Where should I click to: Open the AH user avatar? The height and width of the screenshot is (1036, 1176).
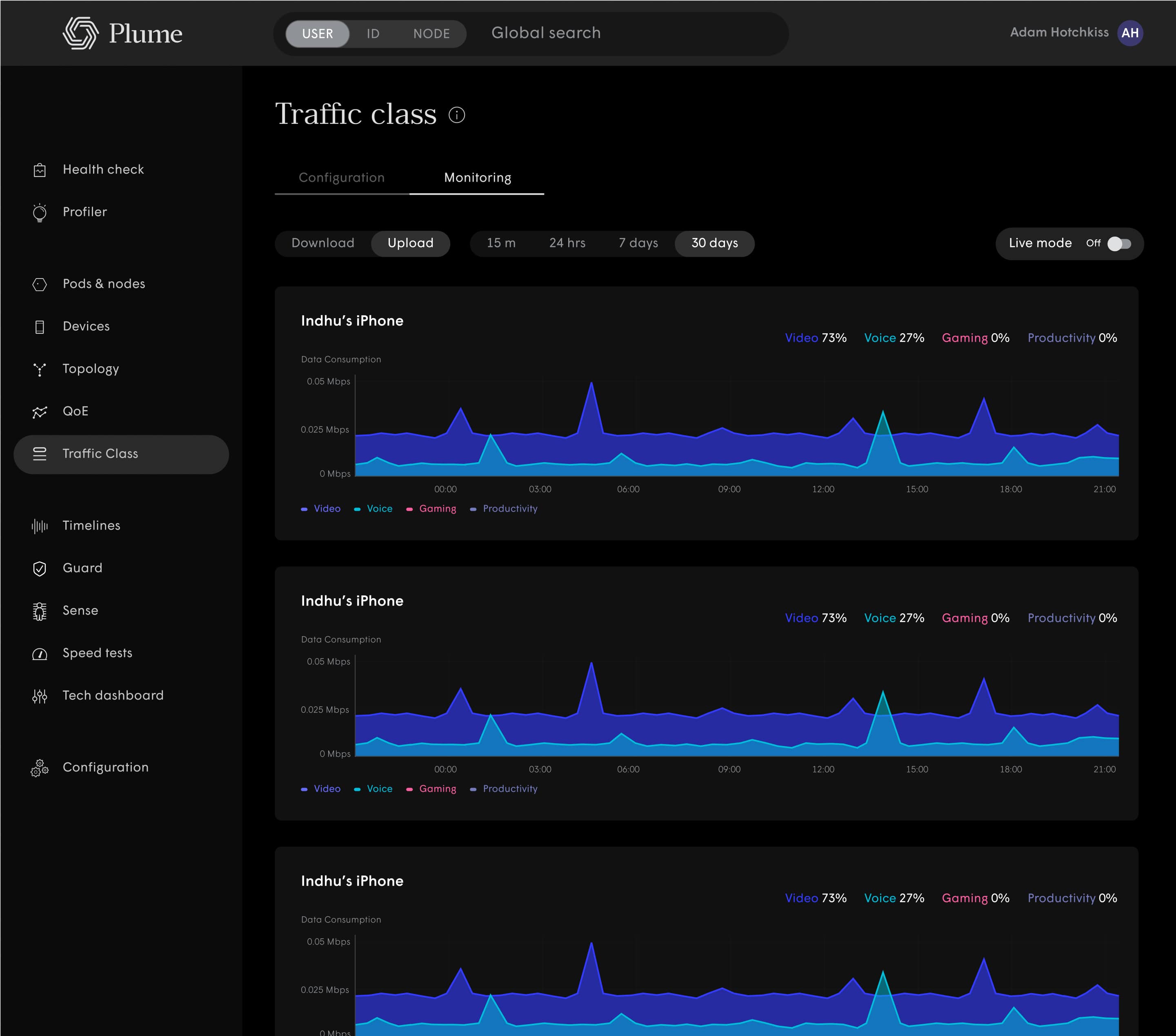coord(1130,33)
